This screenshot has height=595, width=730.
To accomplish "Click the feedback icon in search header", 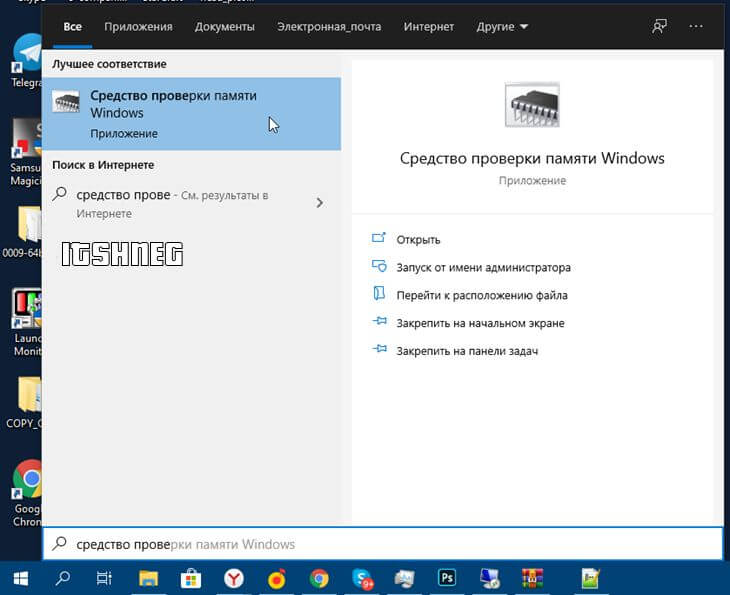I will coord(659,27).
